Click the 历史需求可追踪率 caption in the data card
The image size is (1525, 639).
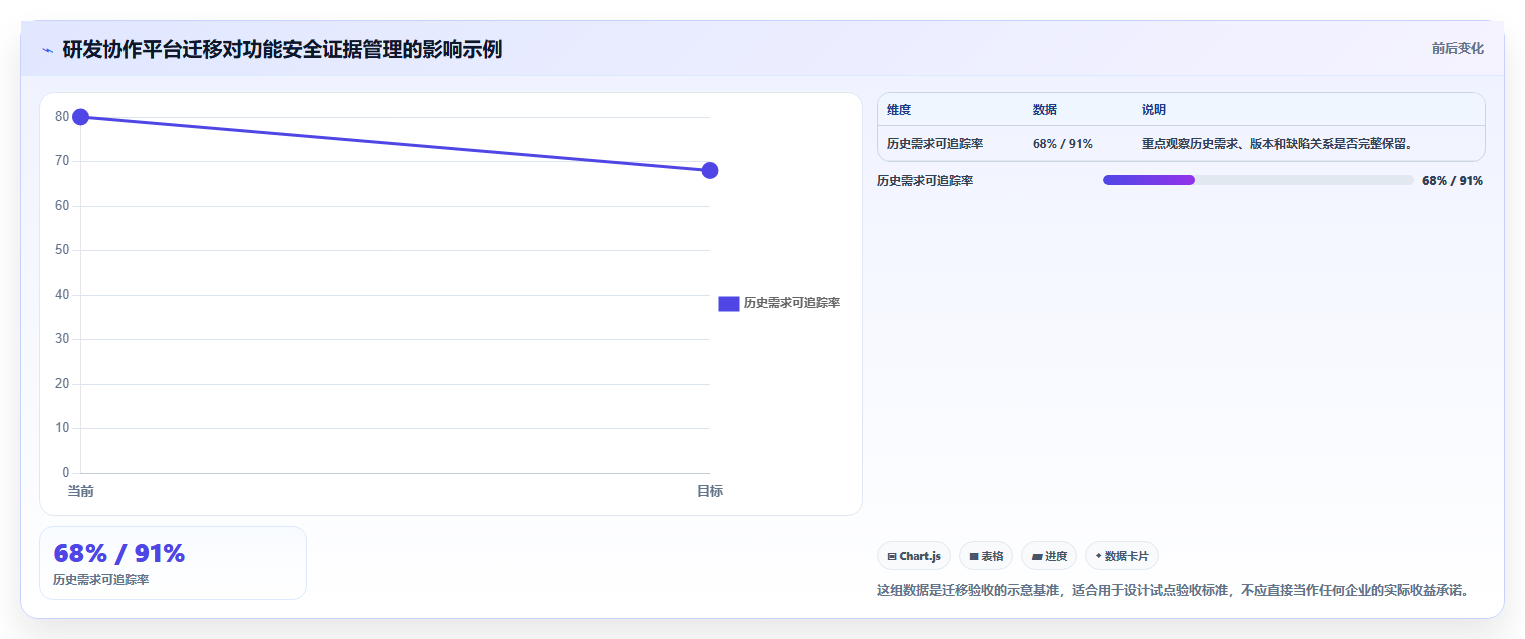pyautogui.click(x=101, y=580)
